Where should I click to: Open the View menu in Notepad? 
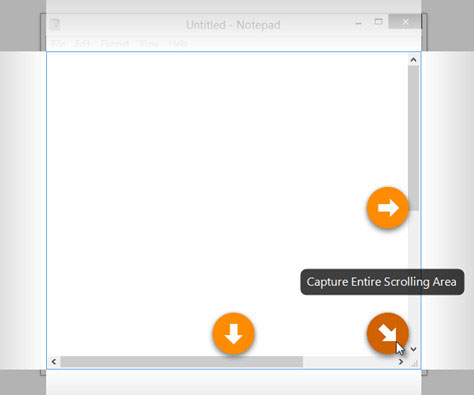click(x=149, y=44)
